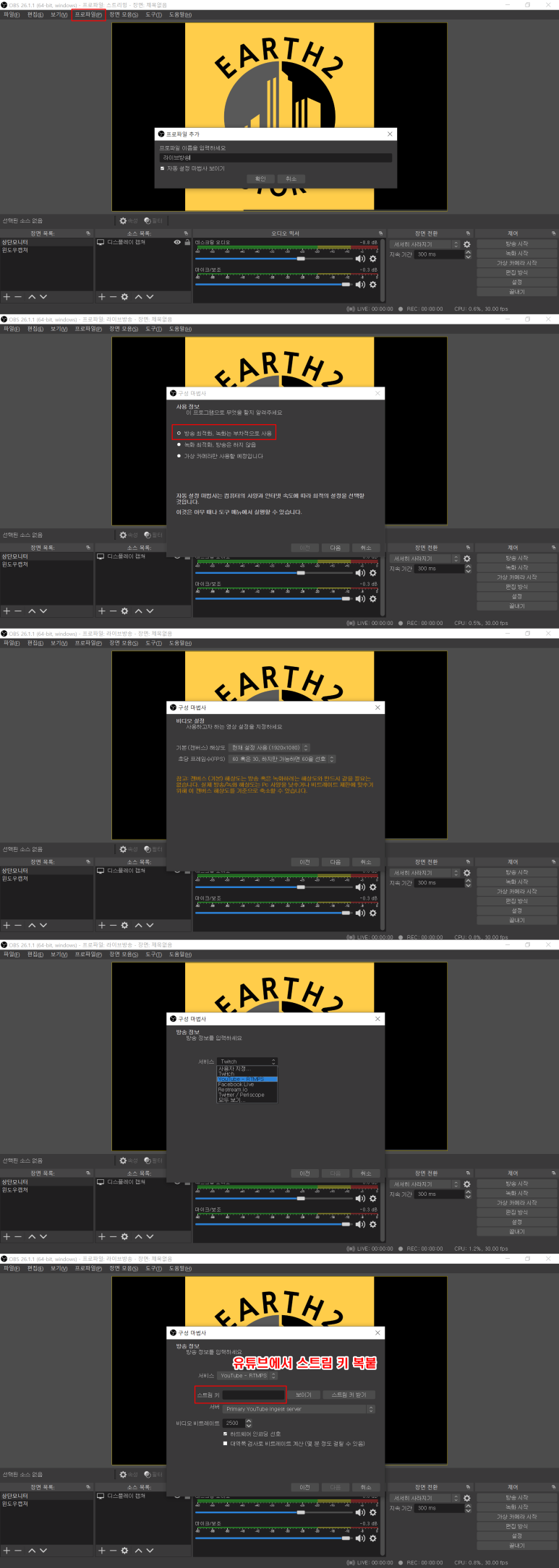Pop out the 제어 dock, 프로파일 추가 window

[x=553, y=233]
